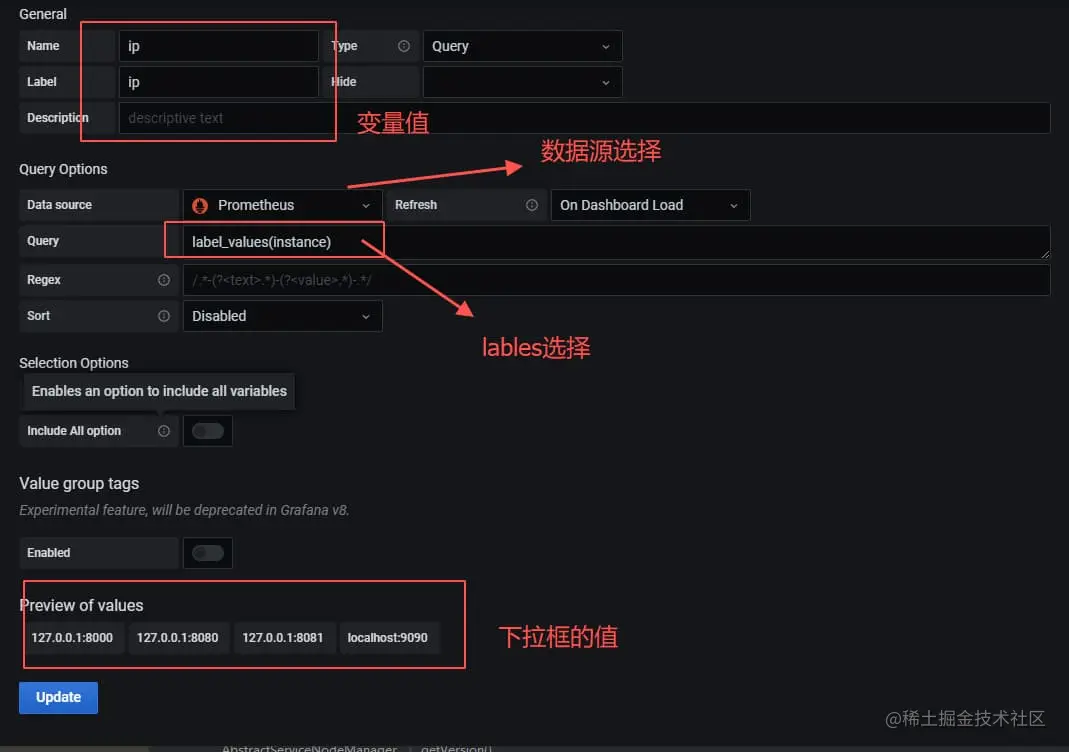Toggle the Include All option switch
The width and height of the screenshot is (1069, 752).
point(208,431)
